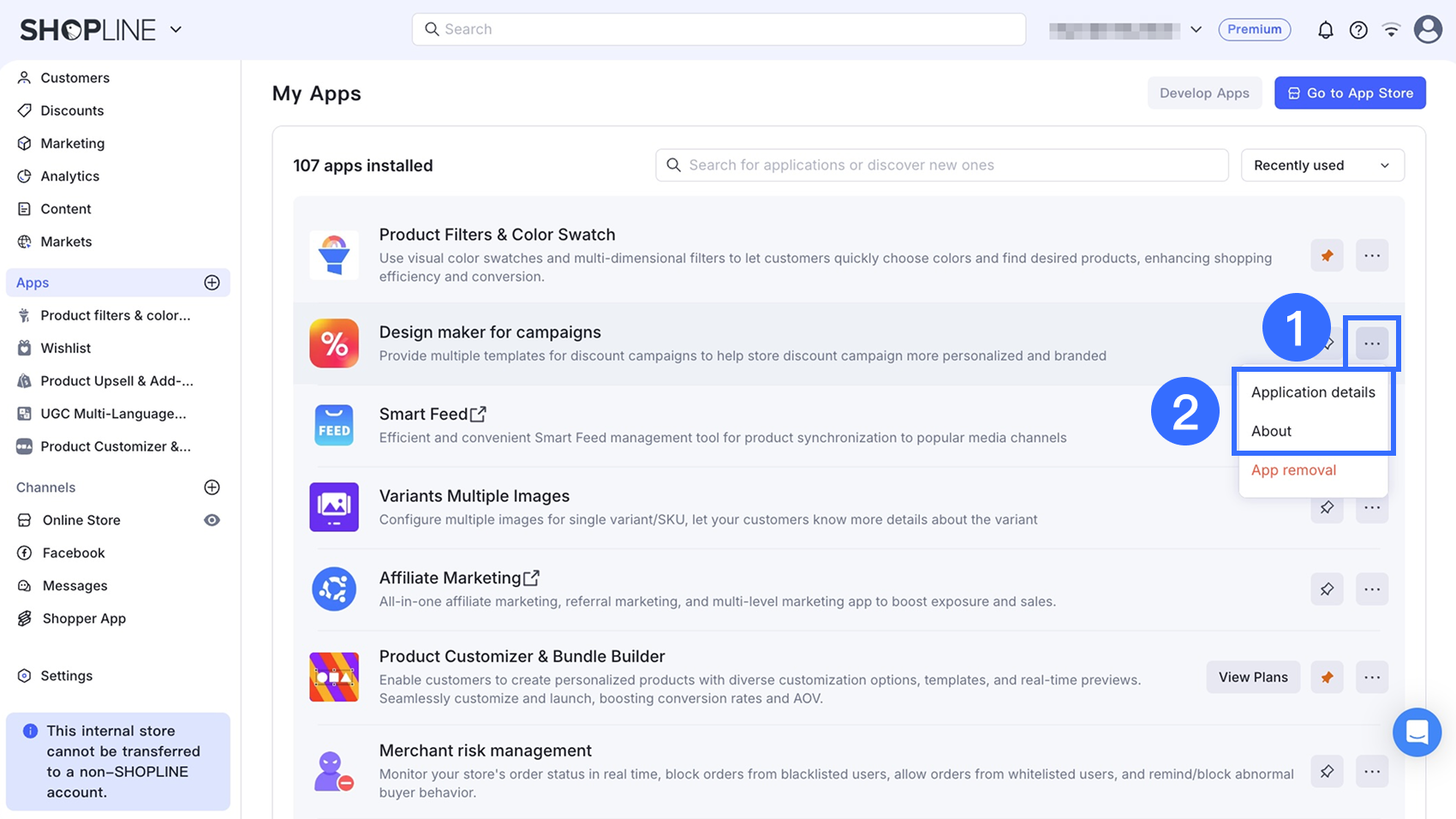1456x819 pixels.
Task: Unpin Product Customizer & Bundle Builder app
Action: pos(1327,677)
